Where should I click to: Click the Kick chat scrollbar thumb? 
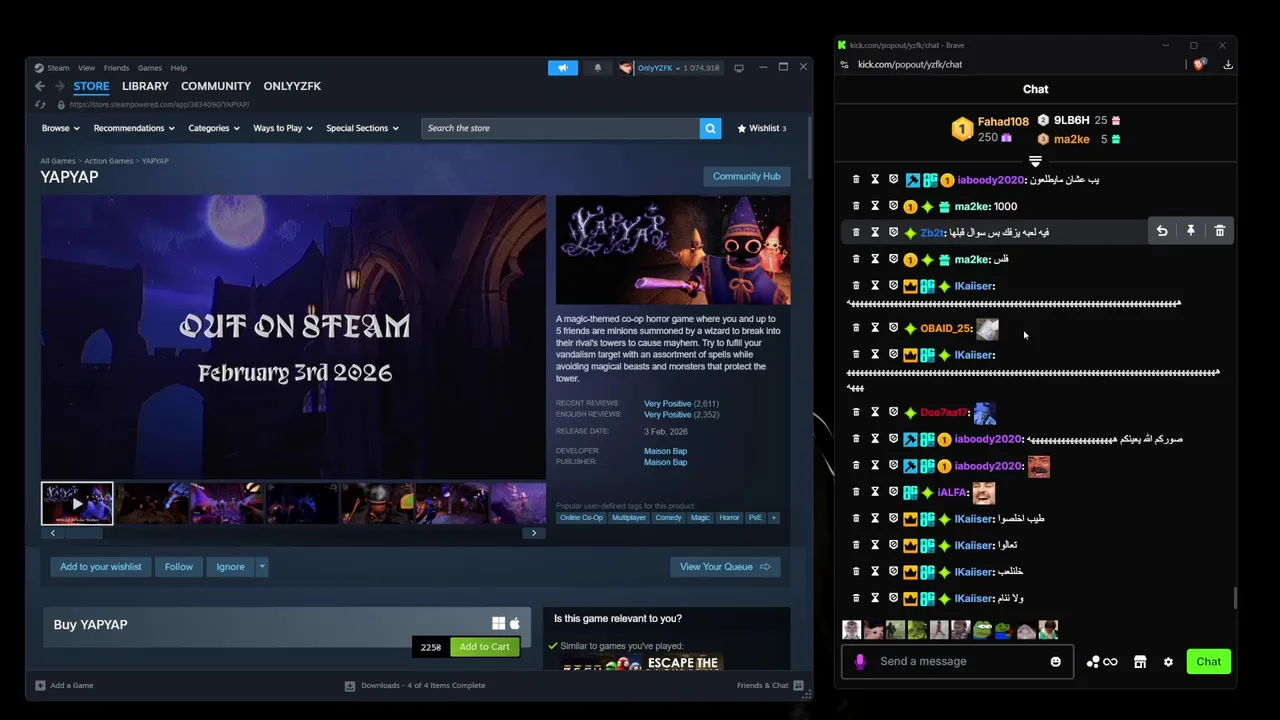click(x=1234, y=597)
